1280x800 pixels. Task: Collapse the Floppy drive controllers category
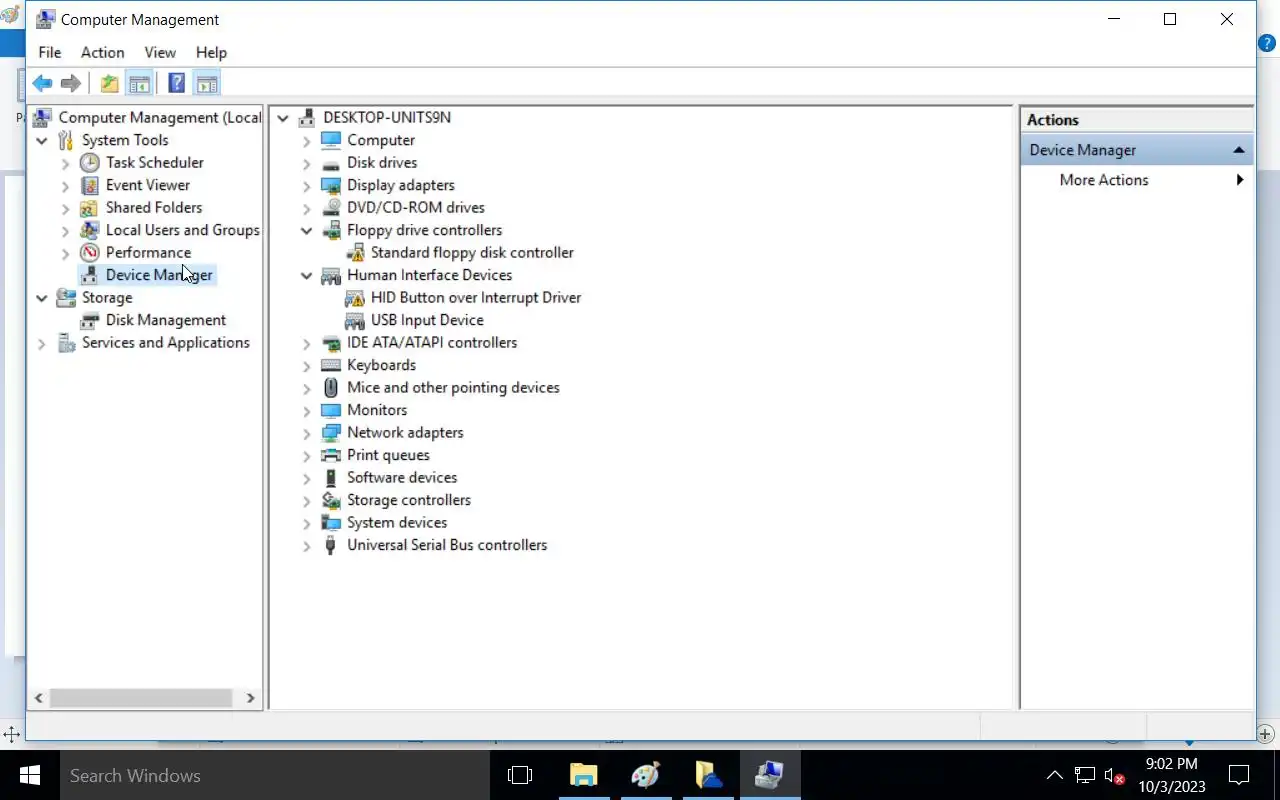(x=307, y=230)
